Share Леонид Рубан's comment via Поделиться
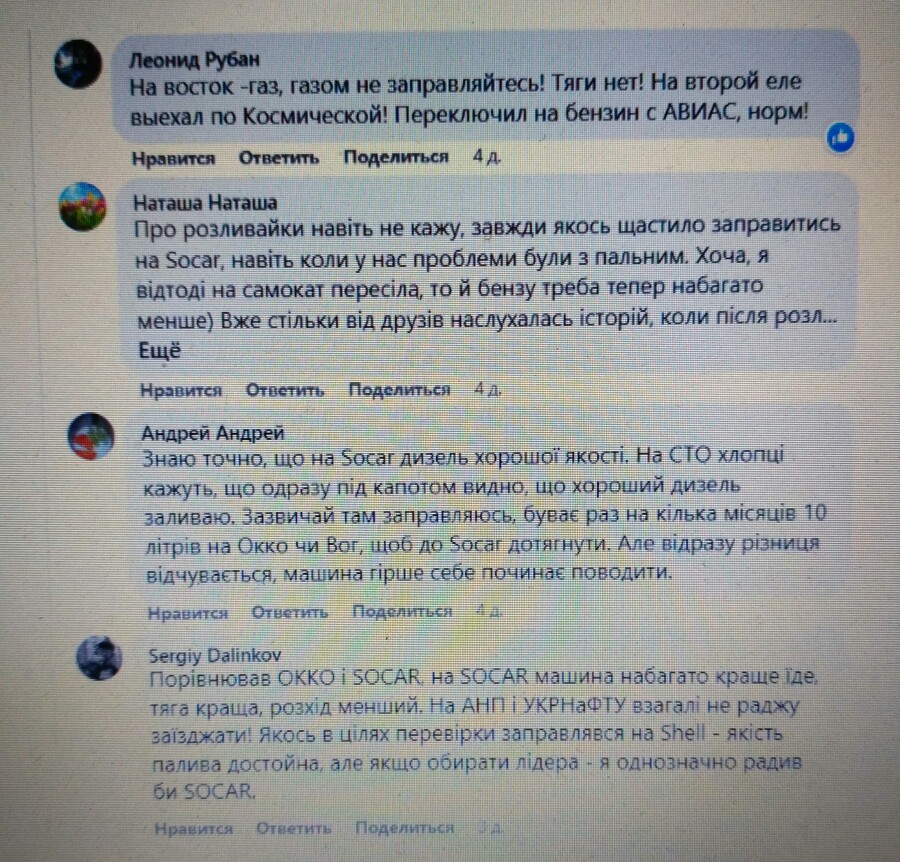 pos(396,157)
